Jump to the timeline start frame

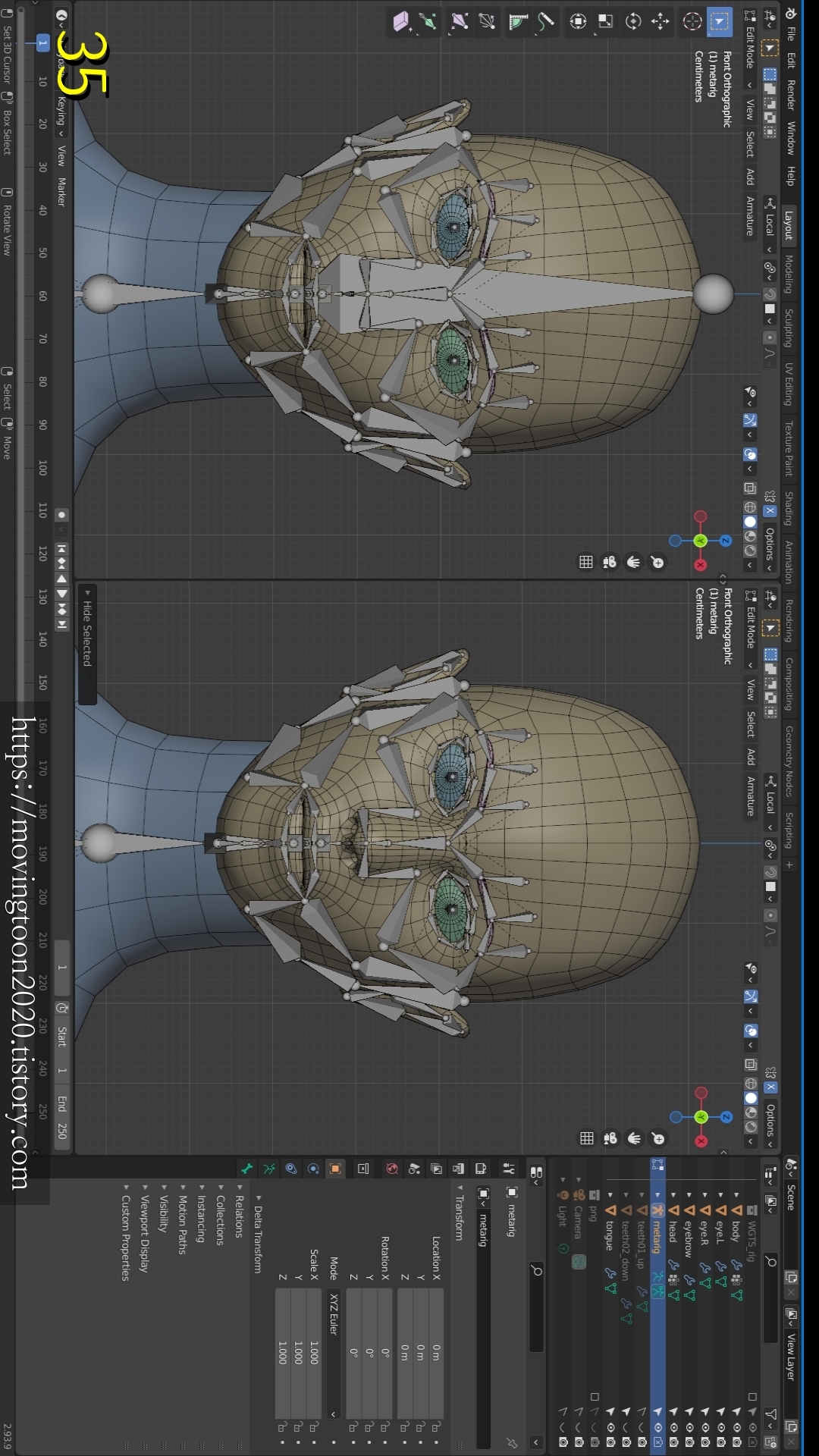pos(61,548)
